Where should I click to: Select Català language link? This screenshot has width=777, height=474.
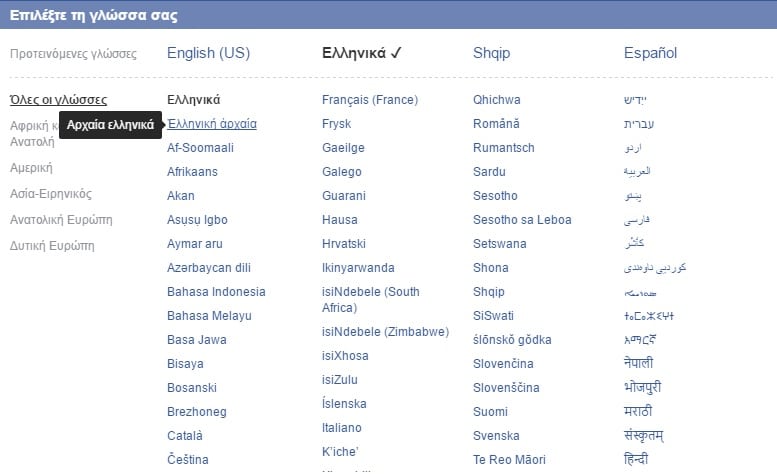pos(185,435)
